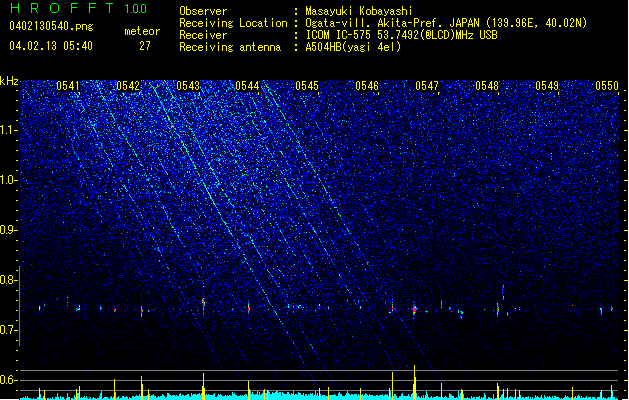Image resolution: width=629 pixels, height=400 pixels.
Task: Click the "Receiving antenna" label
Action: 230,47
